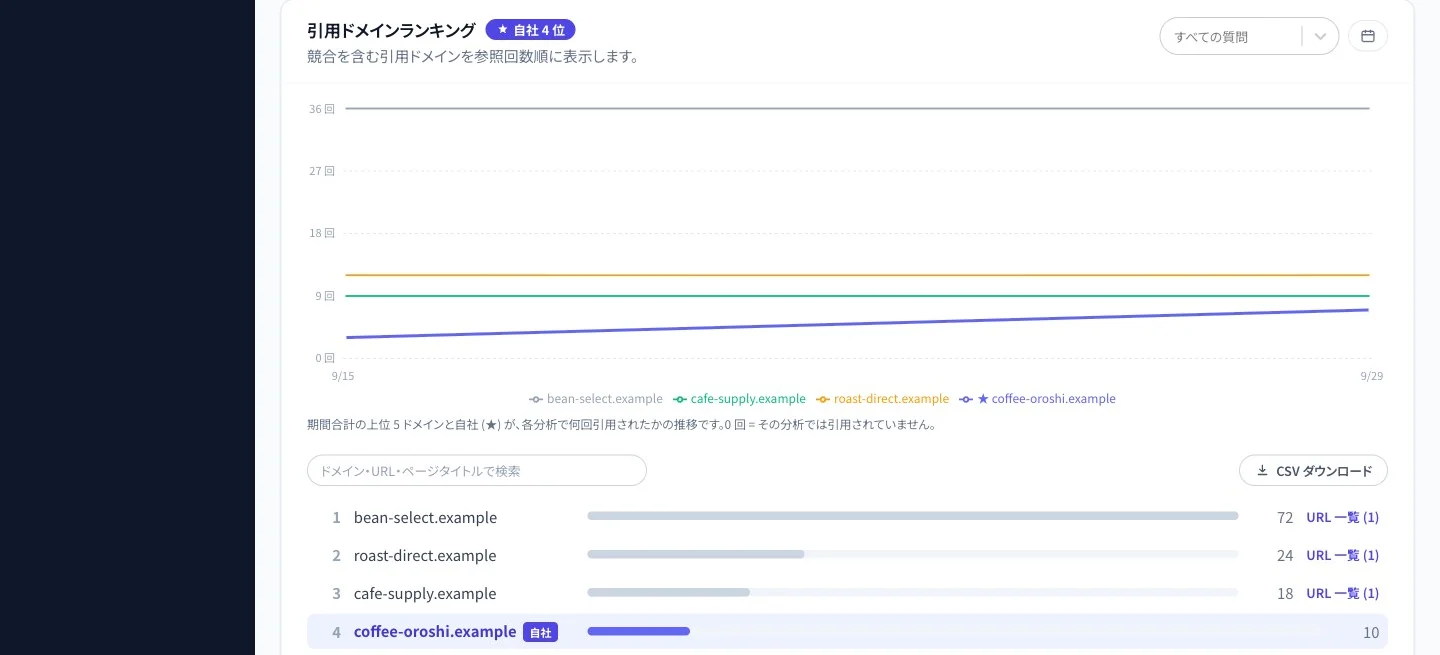Click the 36 回 y-axis label

point(321,108)
